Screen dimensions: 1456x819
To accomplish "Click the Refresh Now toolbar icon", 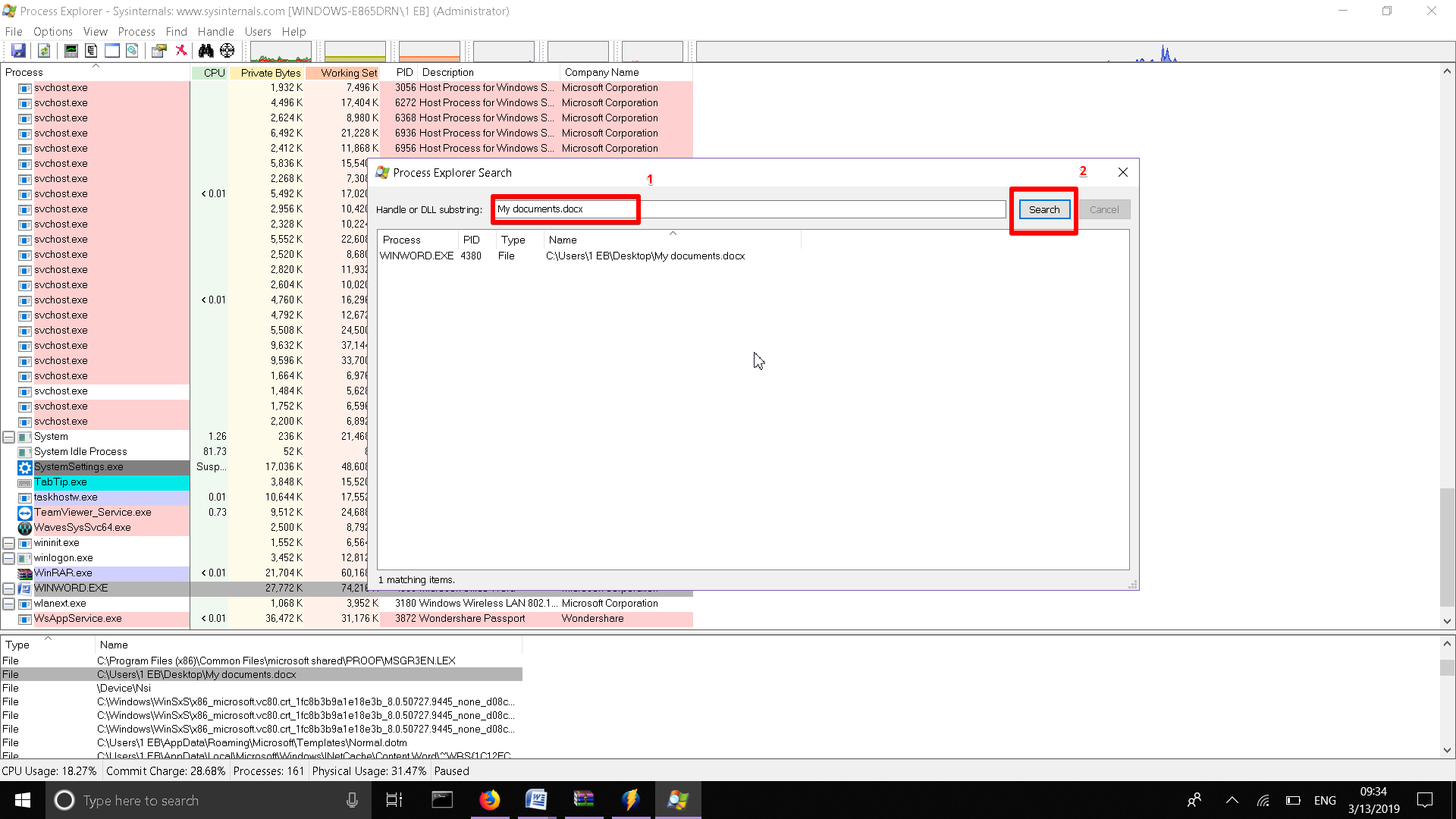I will coord(44,51).
